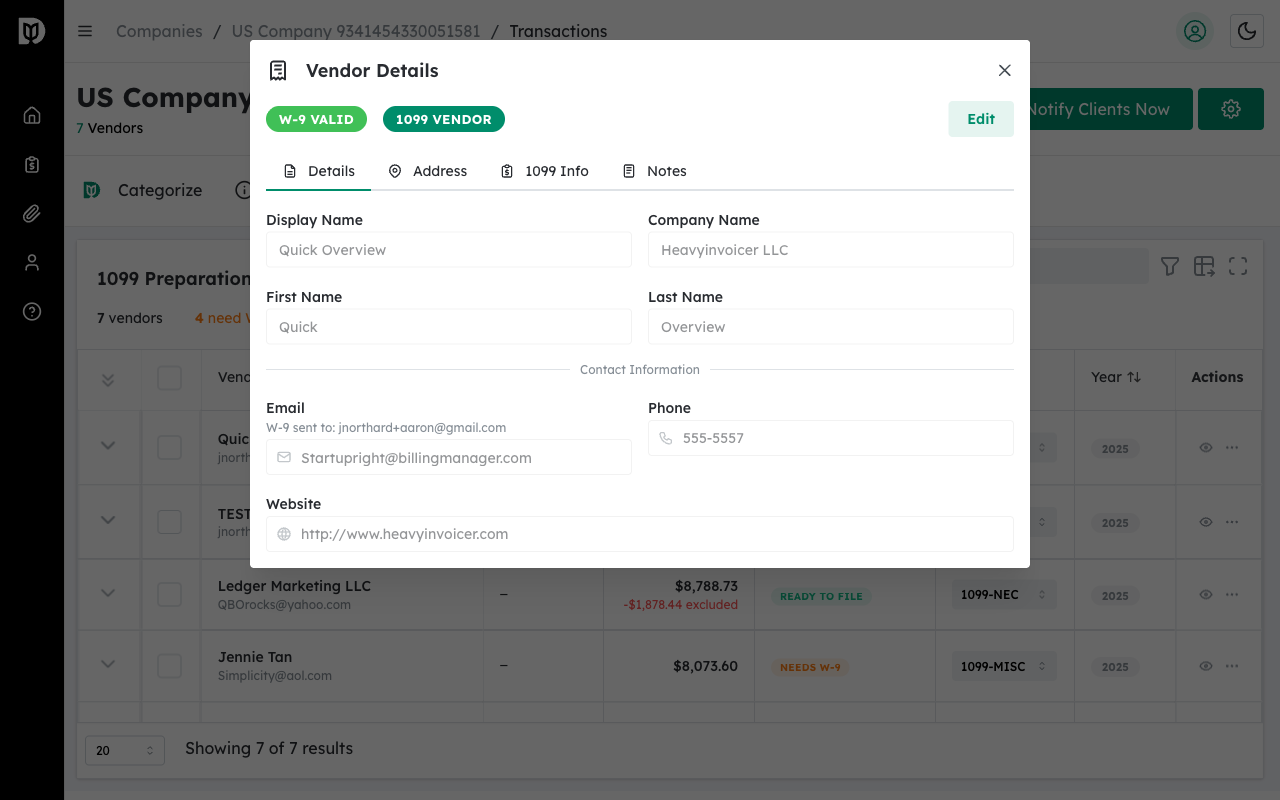1280x800 pixels.
Task: Click the paperclip attachments icon in sidebar
Action: [x=31, y=213]
